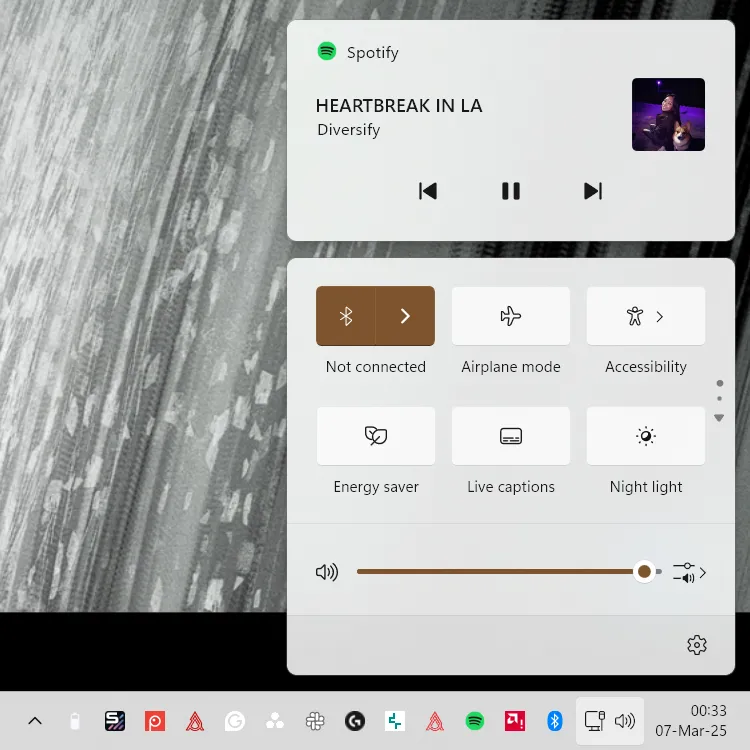Pause the Spotify track playback

510,191
